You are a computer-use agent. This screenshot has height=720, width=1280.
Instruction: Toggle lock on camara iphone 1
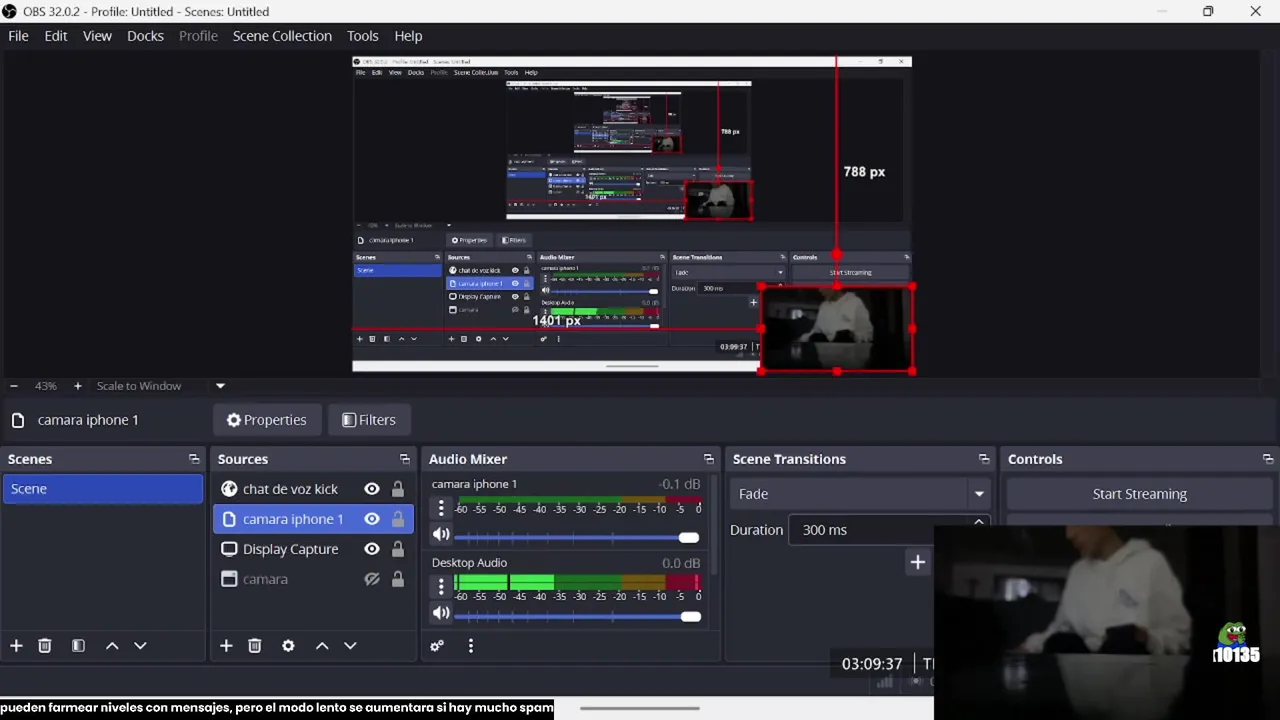pyautogui.click(x=398, y=519)
